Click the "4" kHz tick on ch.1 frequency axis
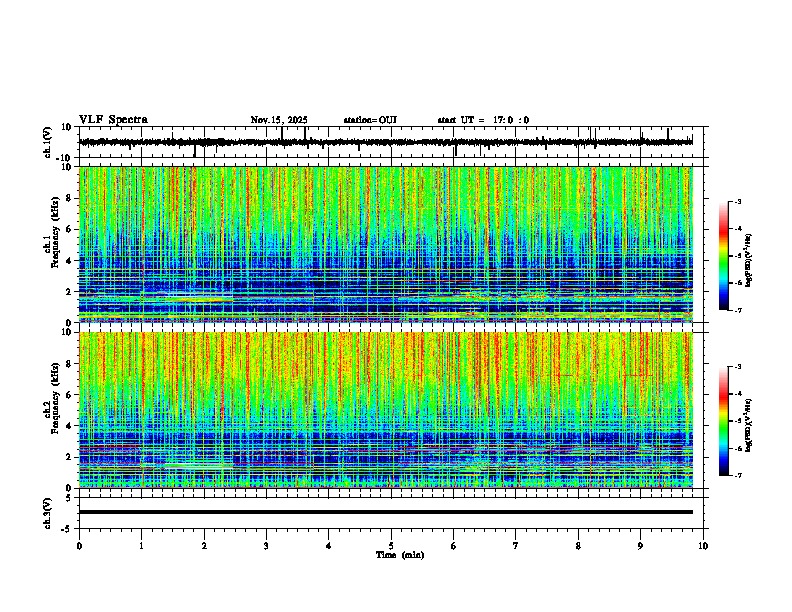792x612 pixels. [70, 261]
